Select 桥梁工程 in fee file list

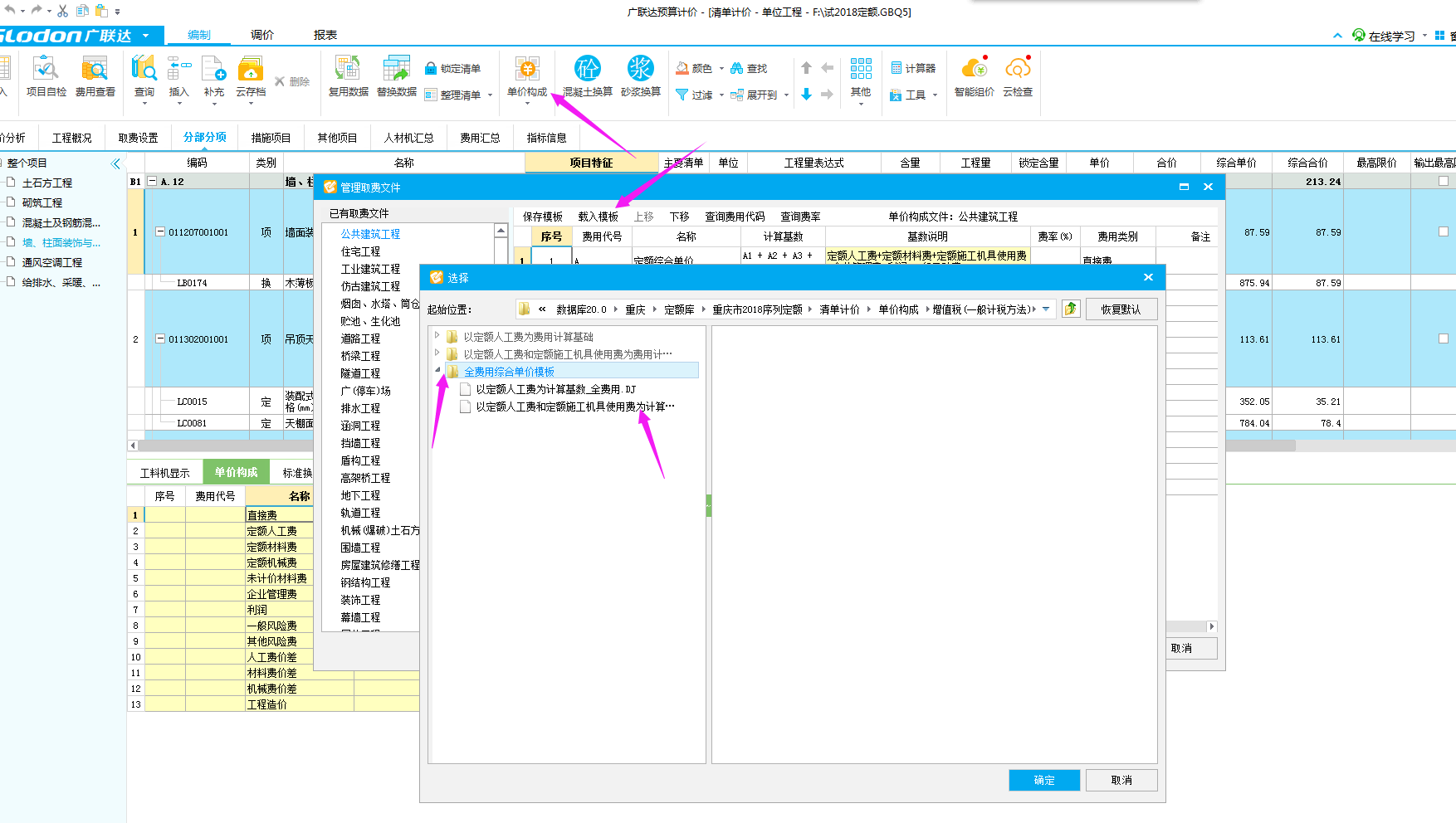[360, 356]
